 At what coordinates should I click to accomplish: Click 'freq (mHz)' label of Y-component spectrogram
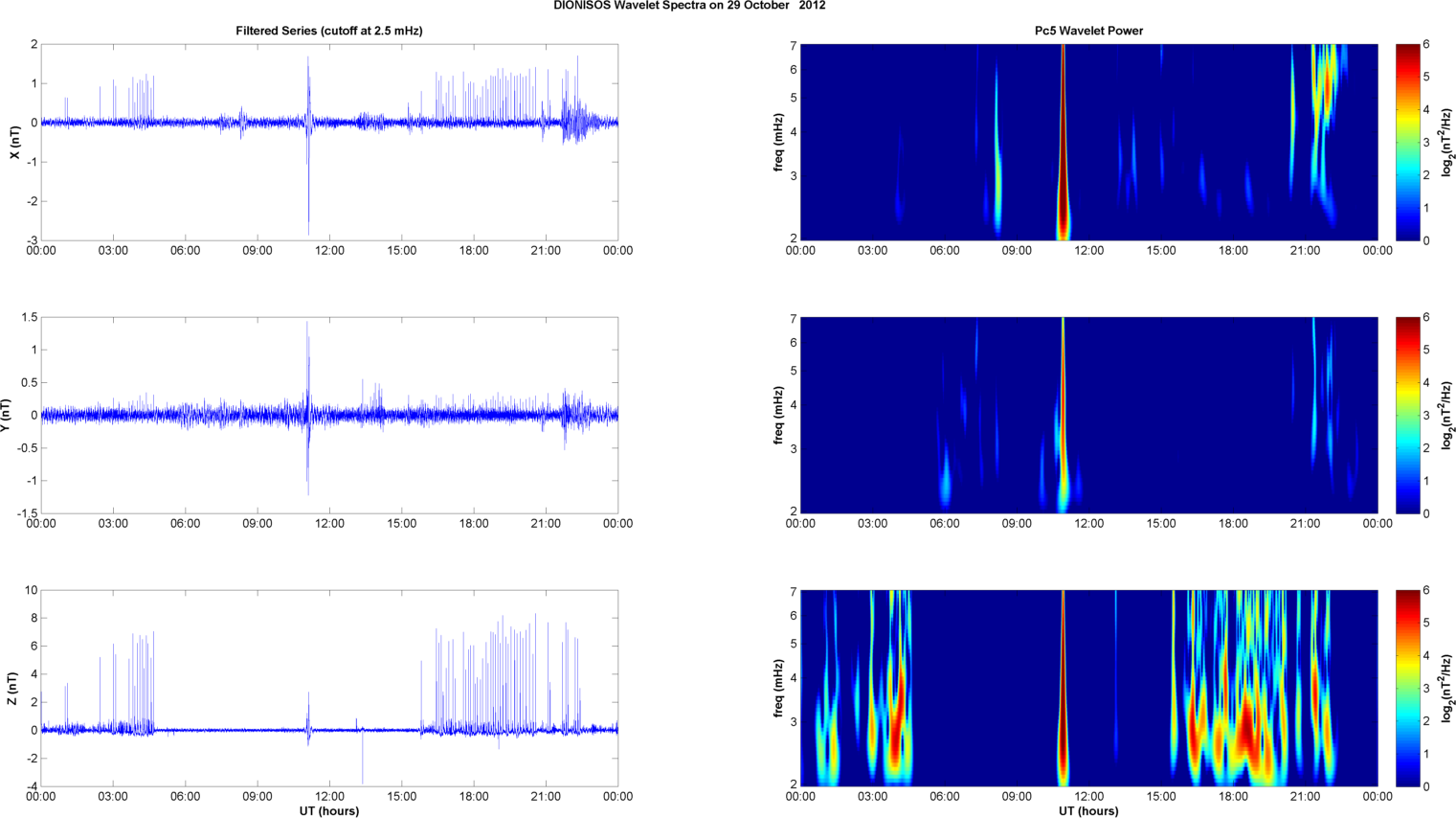pyautogui.click(x=778, y=415)
